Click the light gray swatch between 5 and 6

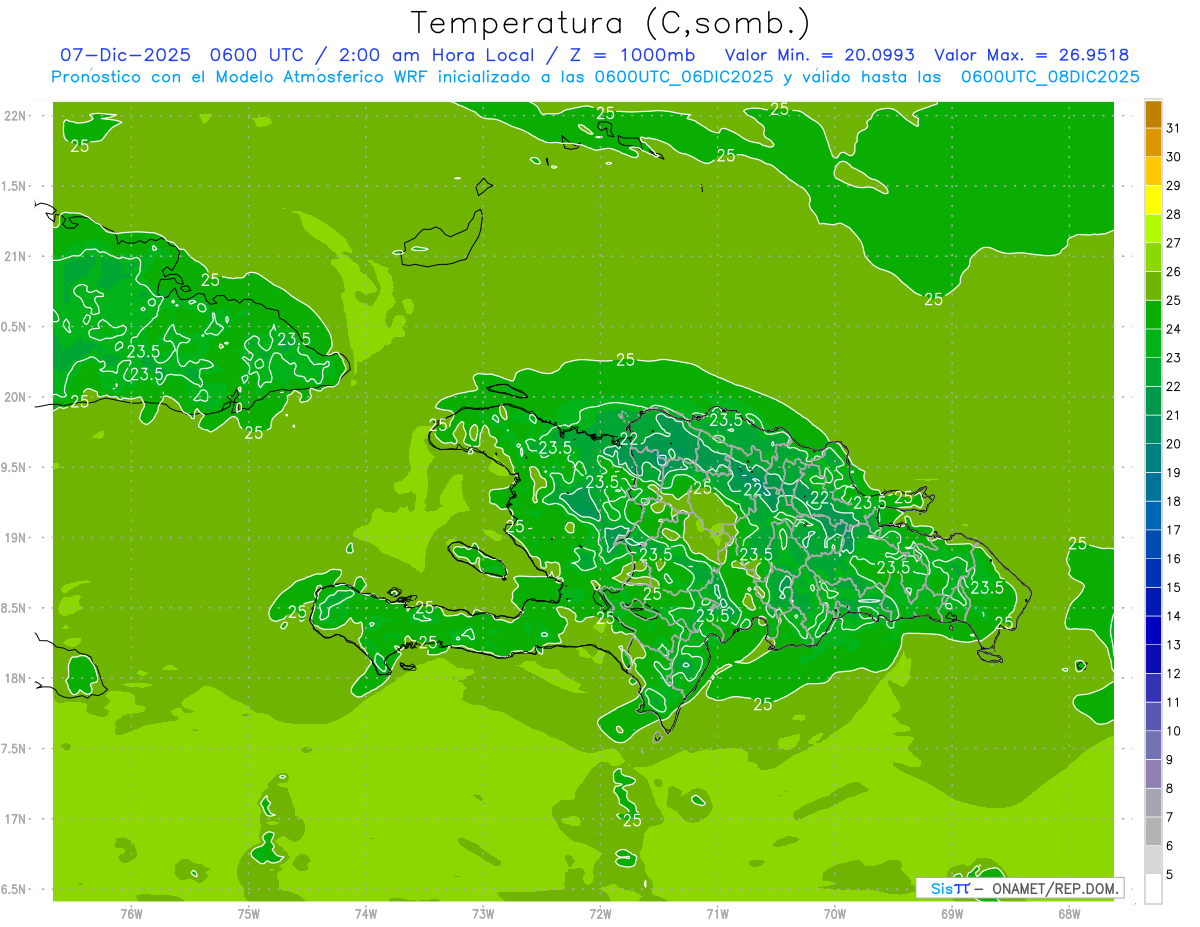tap(1153, 859)
